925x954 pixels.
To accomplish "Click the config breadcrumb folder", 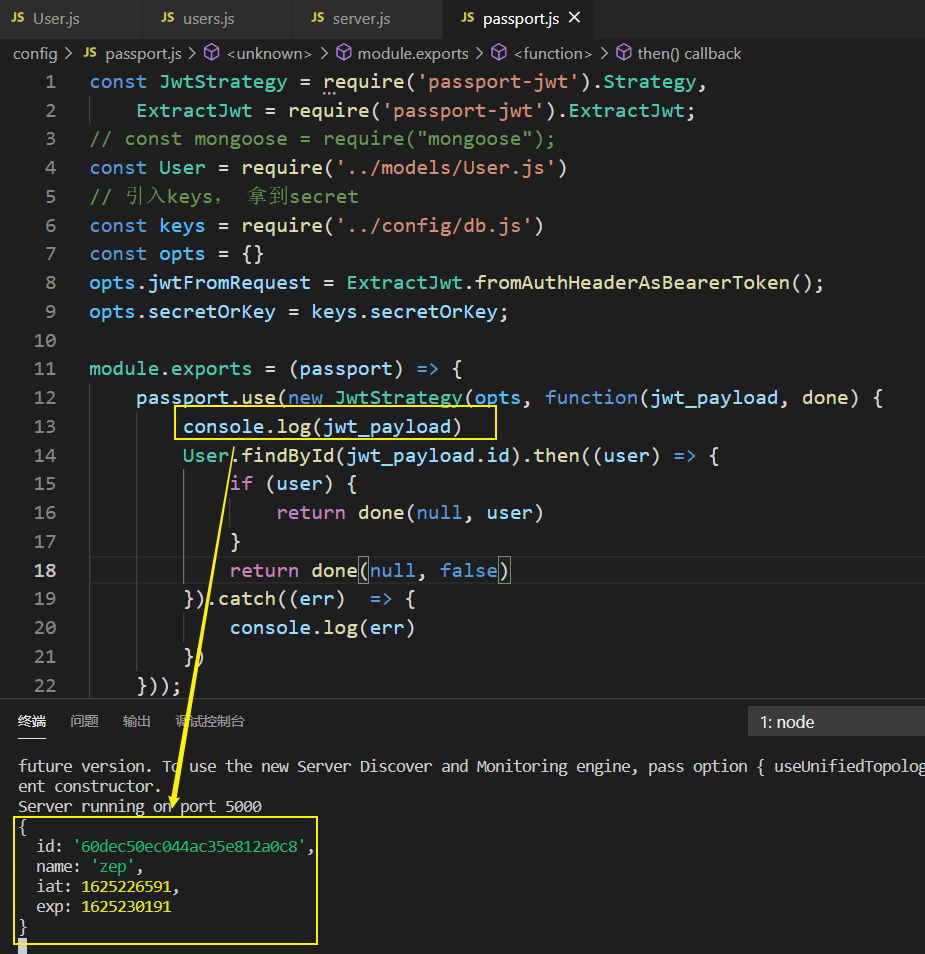I will pyautogui.click(x=35, y=54).
